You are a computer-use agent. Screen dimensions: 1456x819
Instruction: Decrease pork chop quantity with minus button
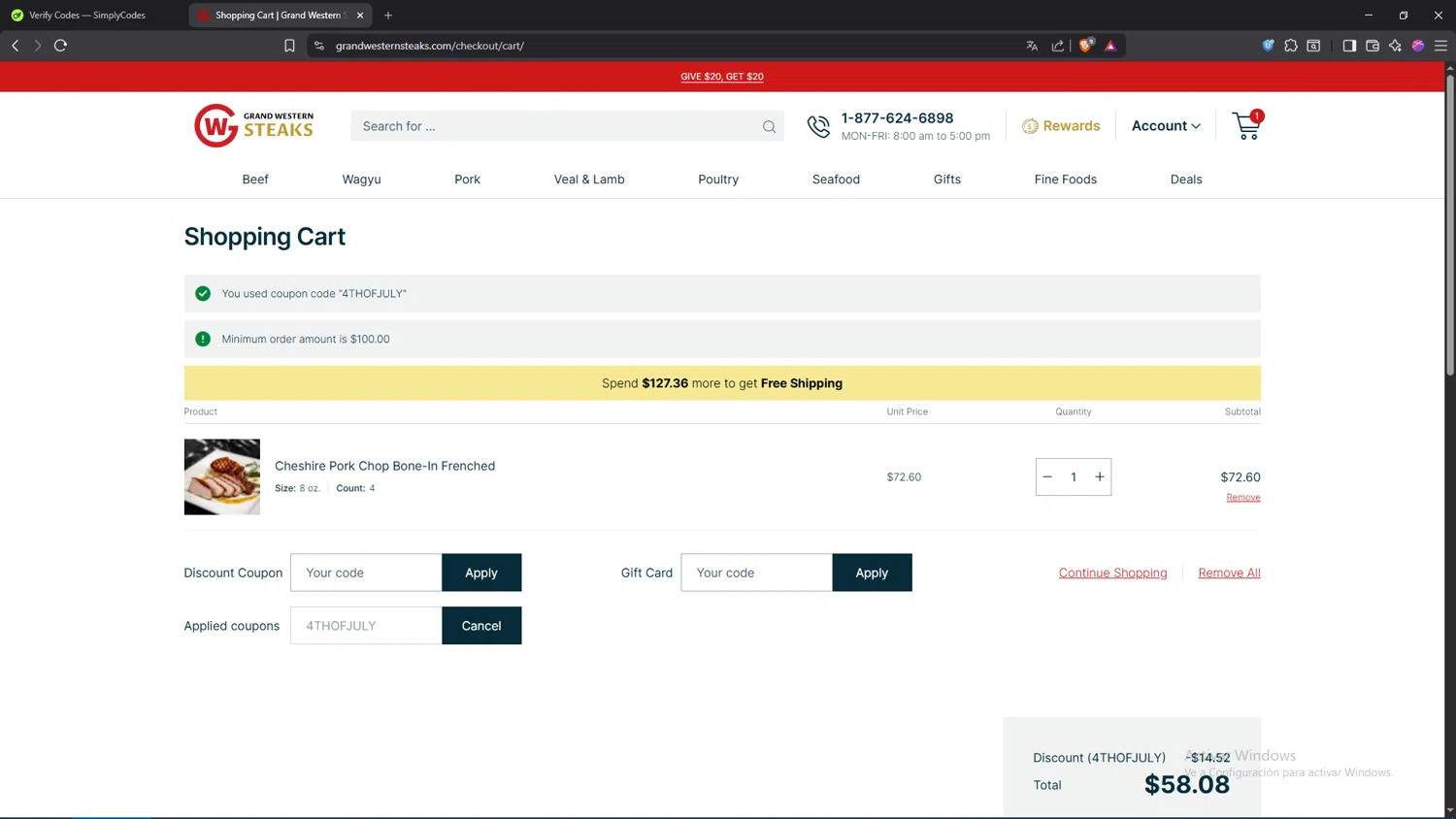tap(1047, 476)
